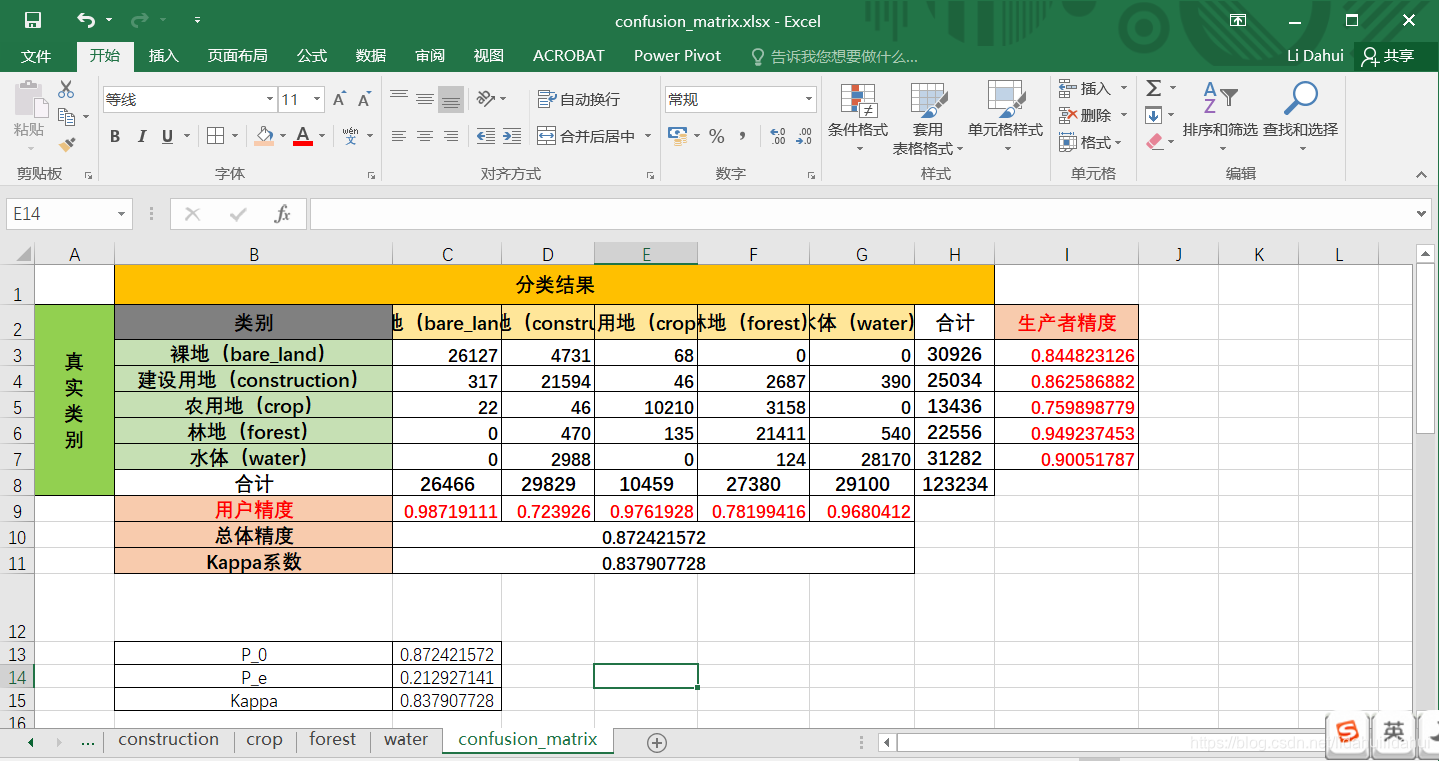The height and width of the screenshot is (761, 1439).
Task: Switch to the 公式 (Formulas) ribbon tab
Action: point(312,56)
